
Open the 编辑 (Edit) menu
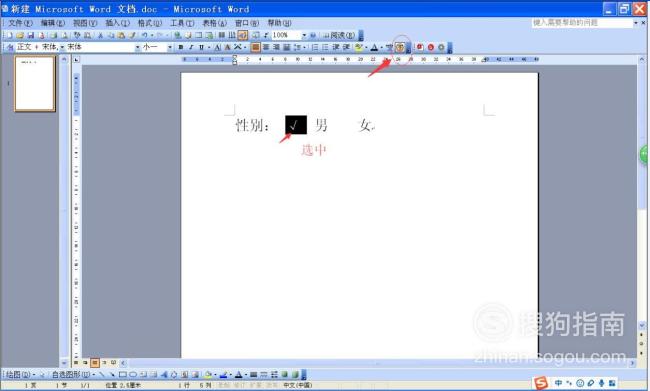[x=53, y=23]
